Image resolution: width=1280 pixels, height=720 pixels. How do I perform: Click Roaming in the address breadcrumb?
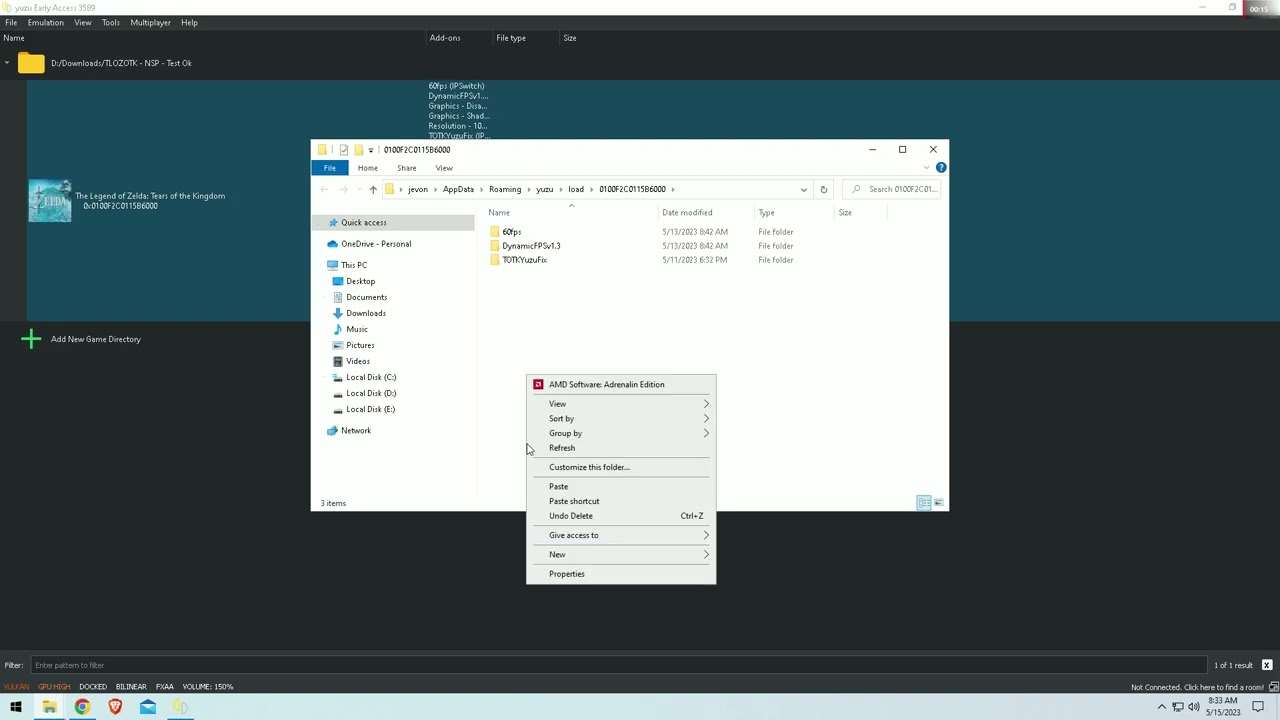(505, 189)
